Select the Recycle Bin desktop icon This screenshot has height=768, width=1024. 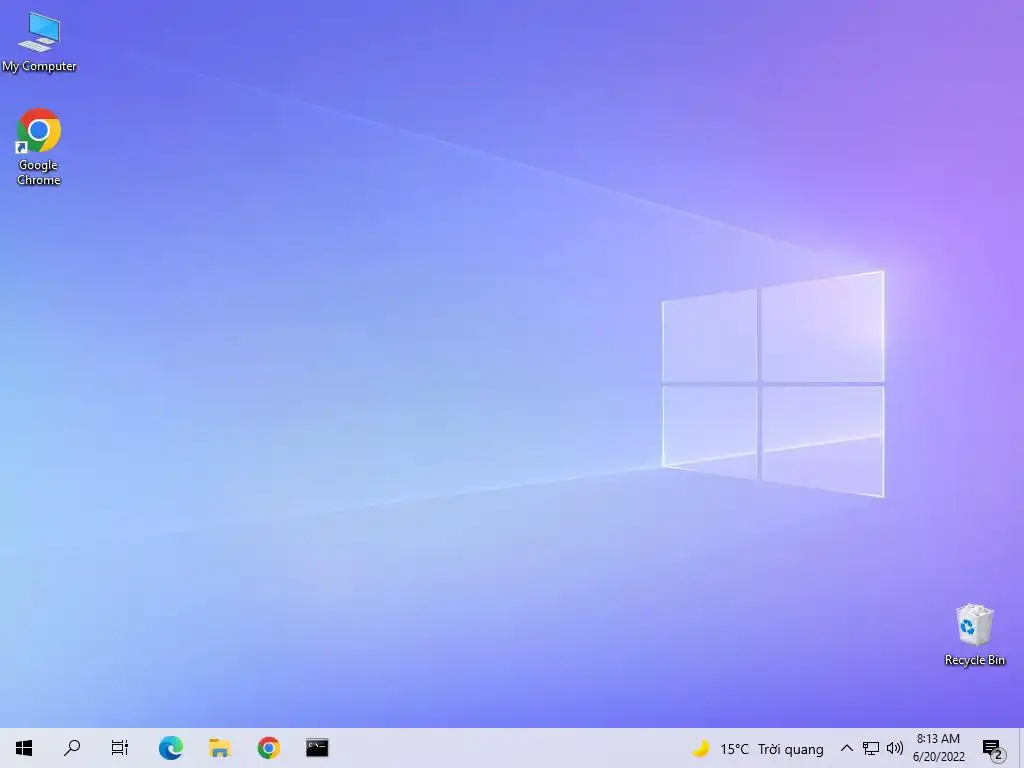pos(974,635)
